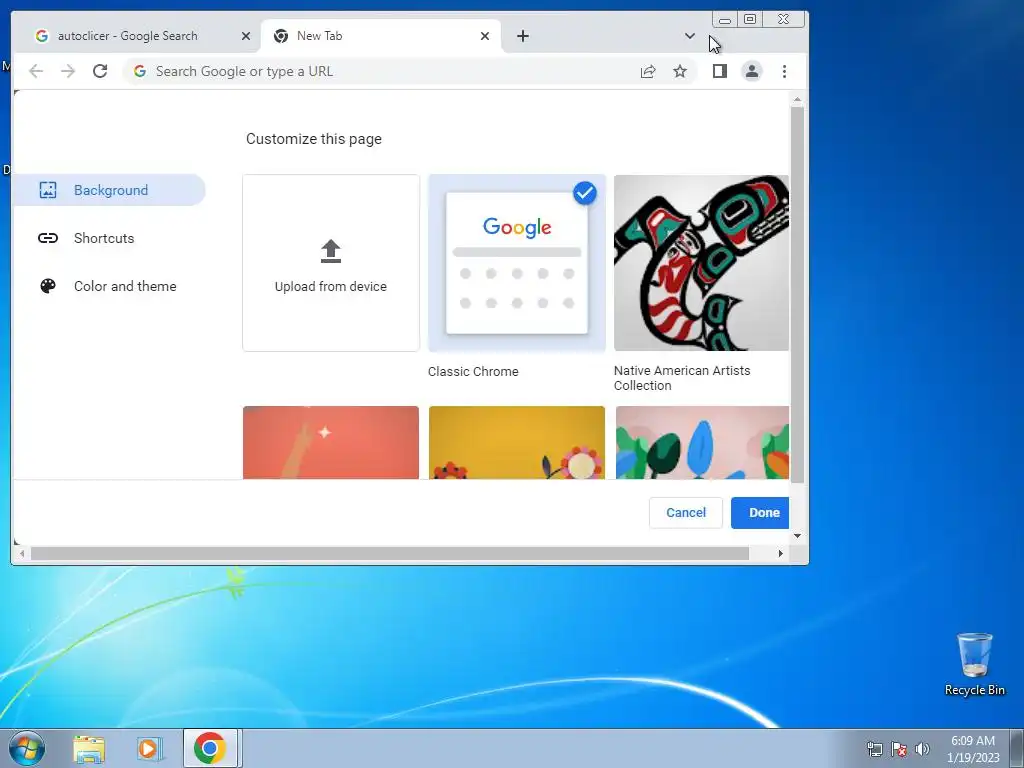The height and width of the screenshot is (768, 1024).
Task: Click the scroll down arrow
Action: coord(797,536)
